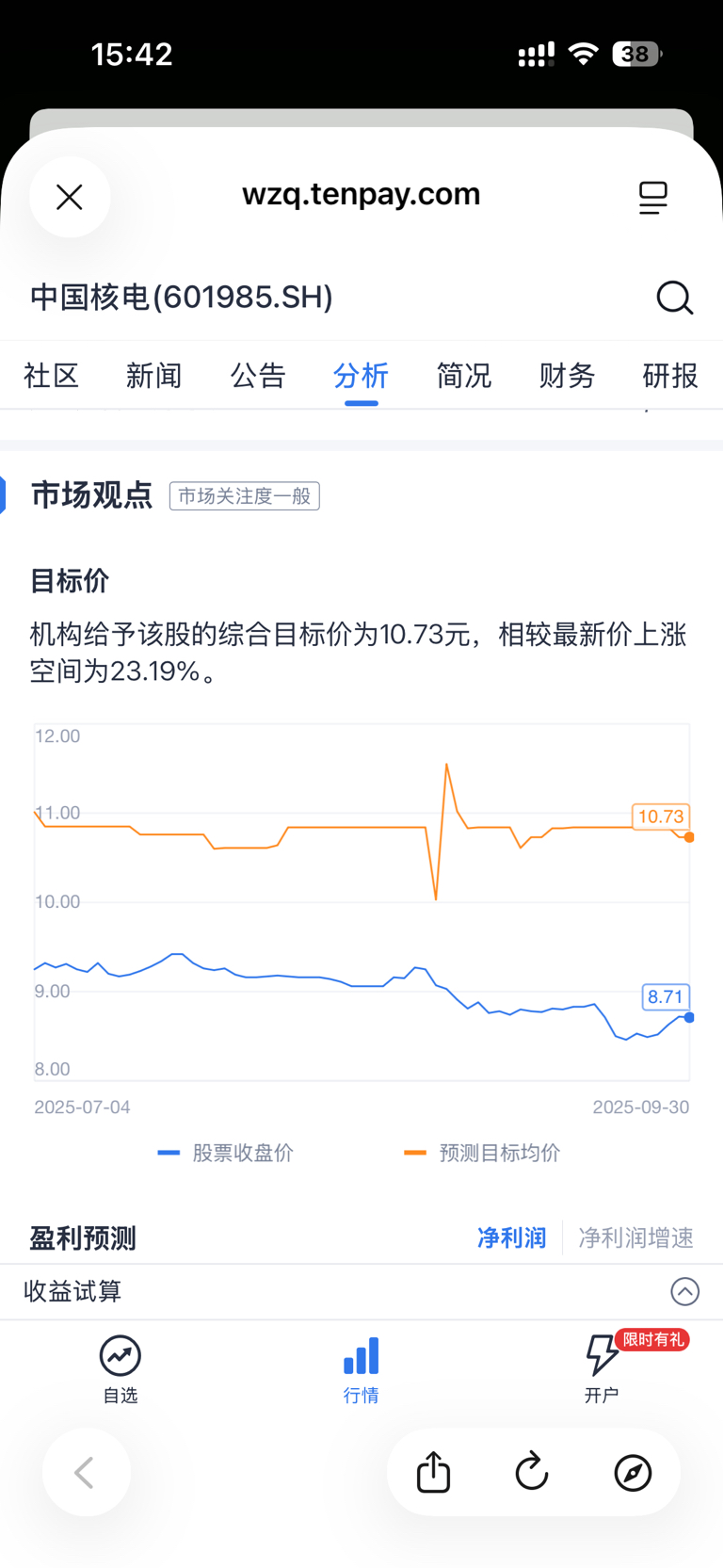
Task: Open in browser via compass icon
Action: coord(633,1472)
